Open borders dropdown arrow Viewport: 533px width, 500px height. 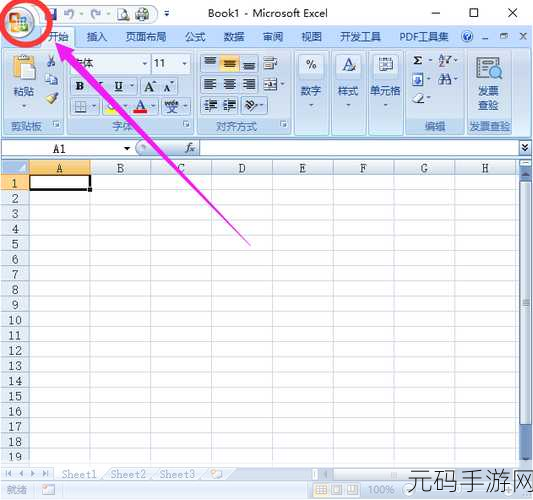click(94, 107)
